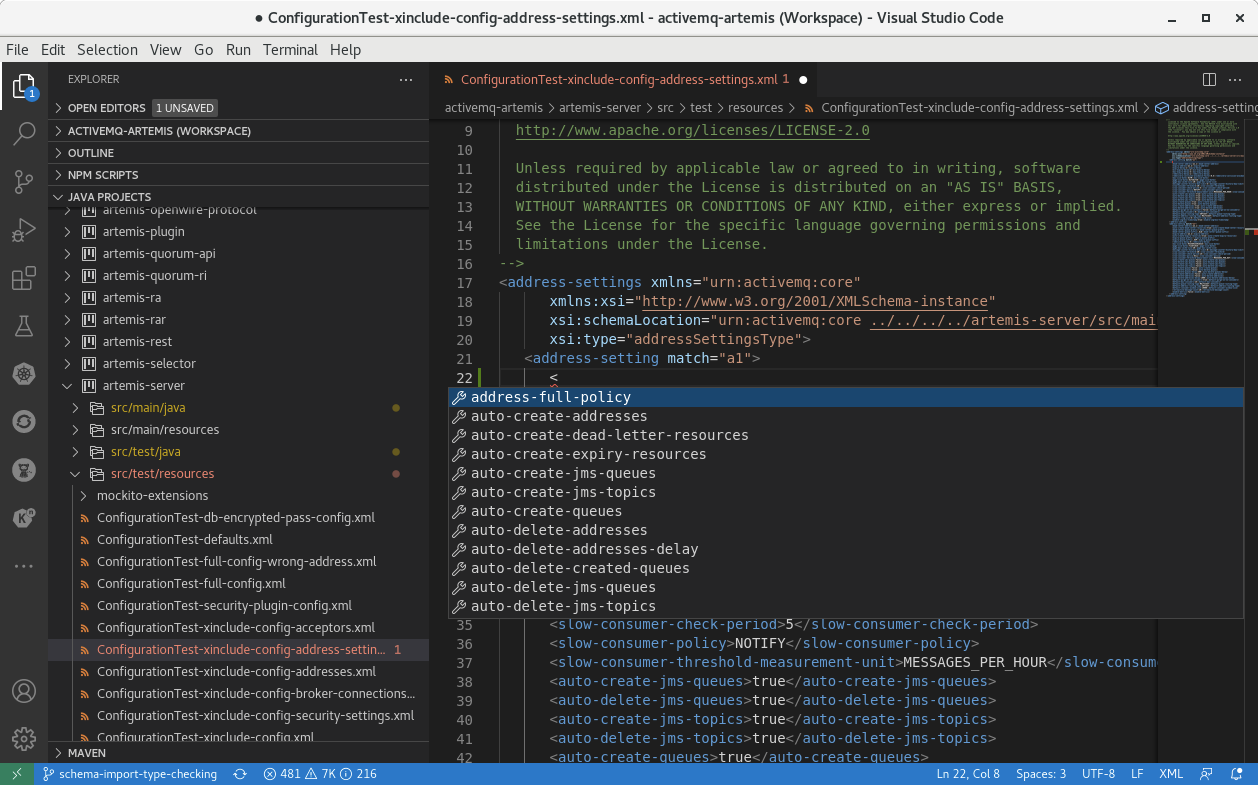Click the hourglass badge icon in activity bar

click(24, 470)
